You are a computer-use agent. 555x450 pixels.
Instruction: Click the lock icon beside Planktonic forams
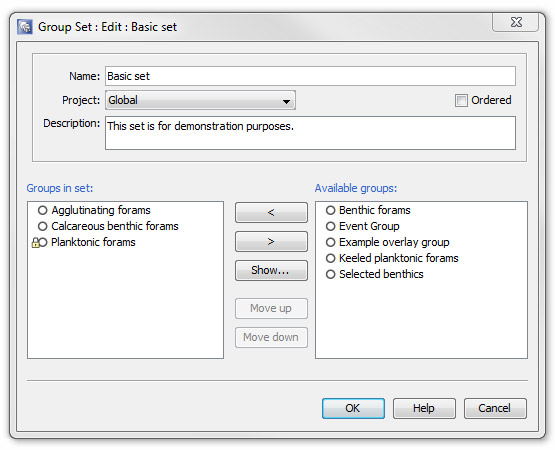click(35, 243)
